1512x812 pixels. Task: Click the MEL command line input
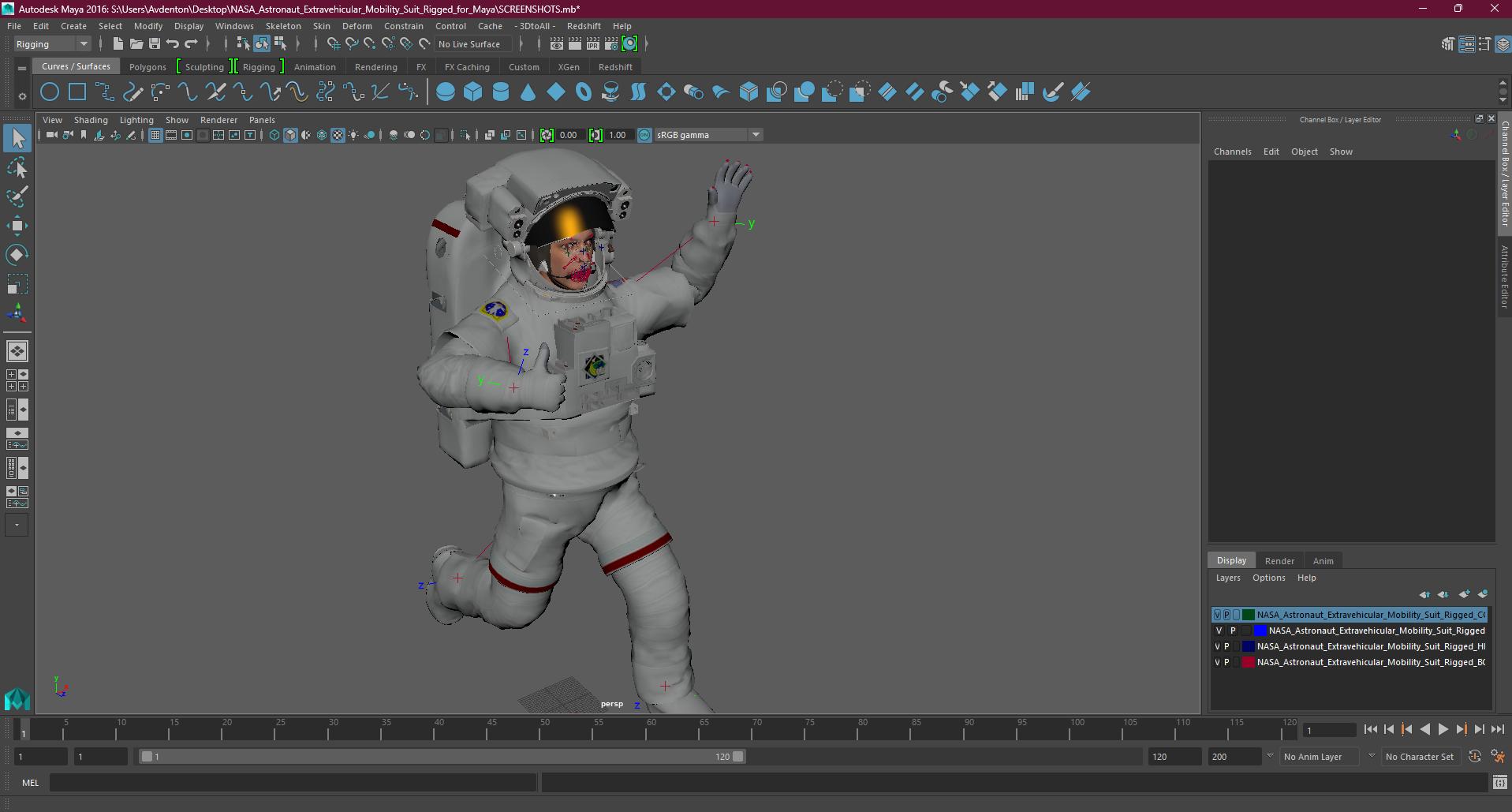click(x=293, y=783)
